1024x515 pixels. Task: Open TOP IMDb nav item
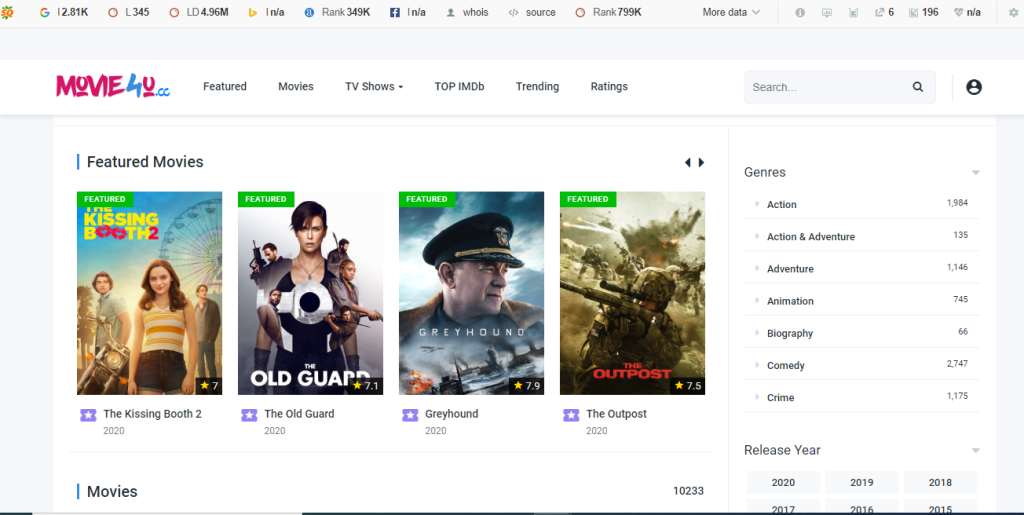pos(459,86)
